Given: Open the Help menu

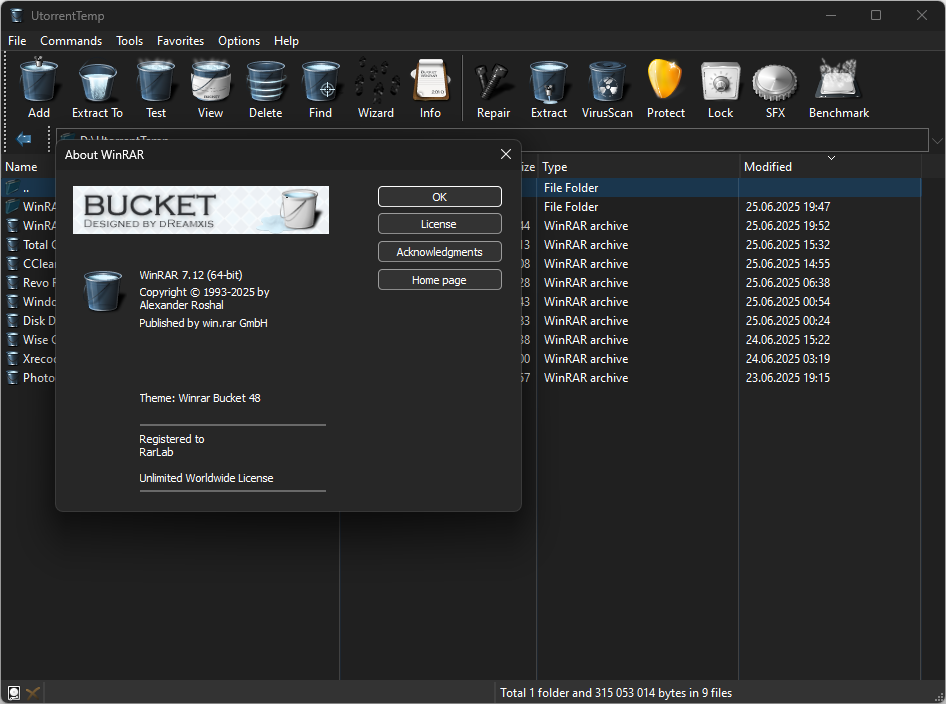Looking at the screenshot, I should coord(286,40).
